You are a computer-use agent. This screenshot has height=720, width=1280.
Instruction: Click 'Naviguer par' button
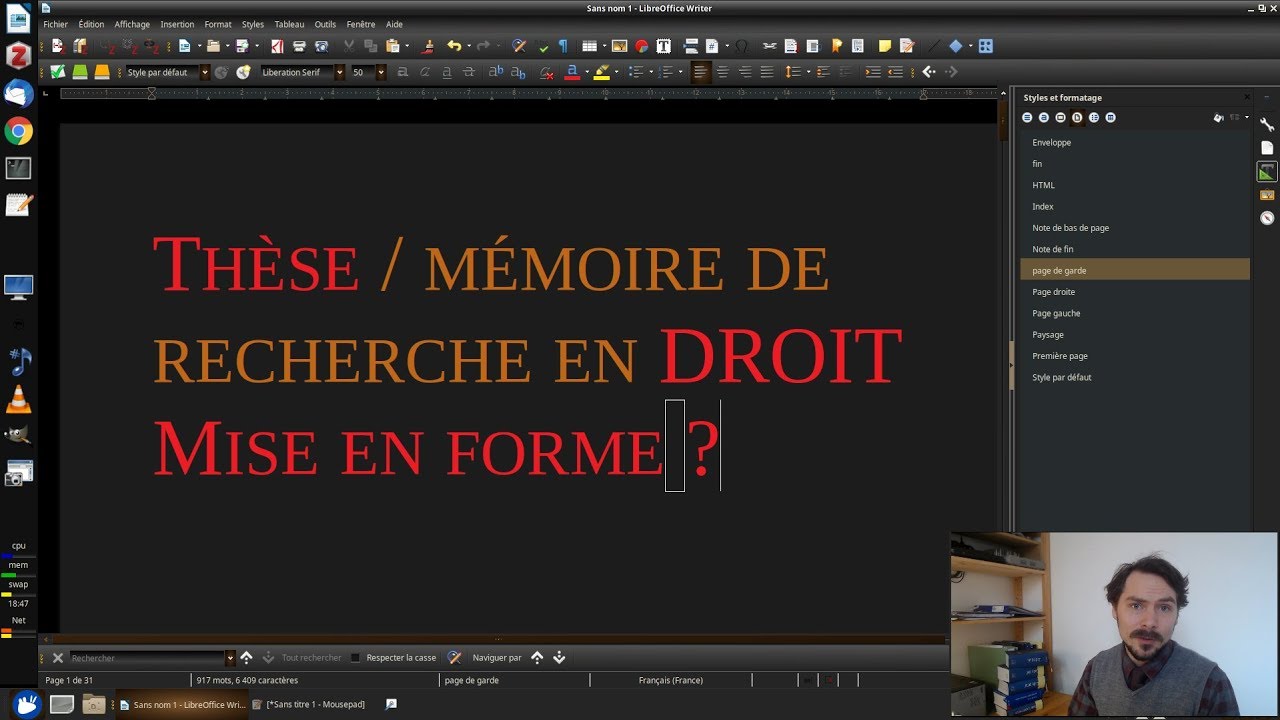coord(497,658)
